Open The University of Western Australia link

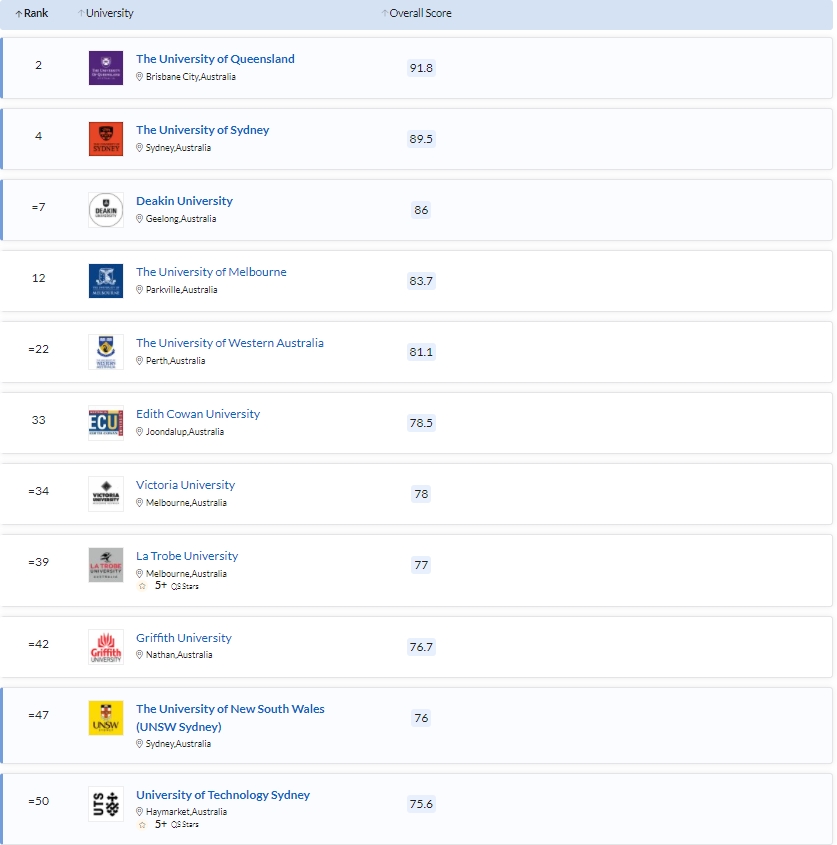pyautogui.click(x=229, y=343)
